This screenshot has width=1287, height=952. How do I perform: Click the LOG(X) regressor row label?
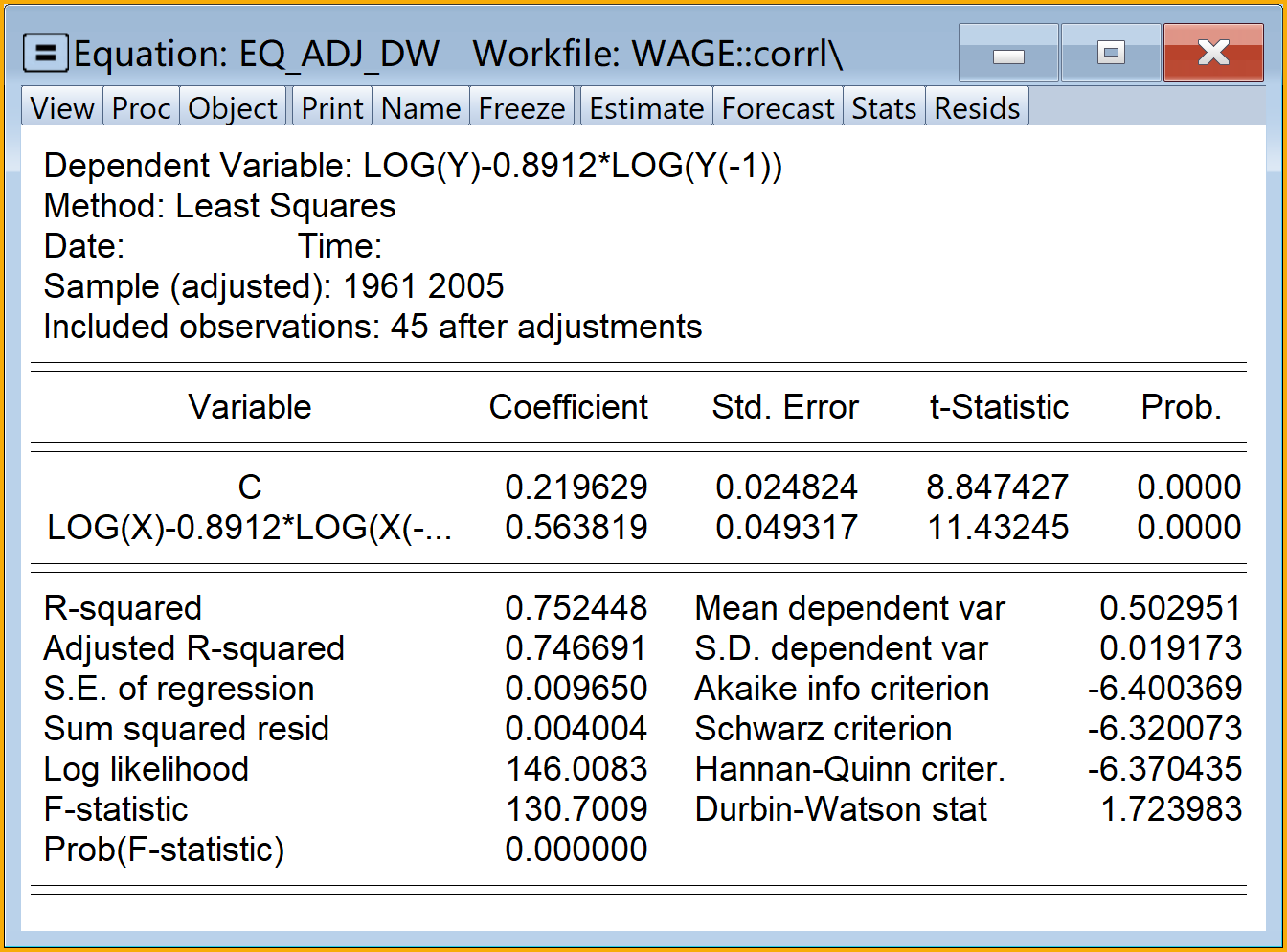(249, 528)
